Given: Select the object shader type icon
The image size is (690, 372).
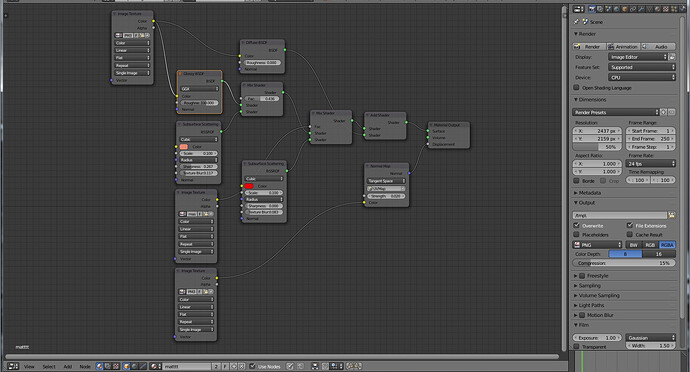Looking at the screenshot, I should click(x=127, y=366).
